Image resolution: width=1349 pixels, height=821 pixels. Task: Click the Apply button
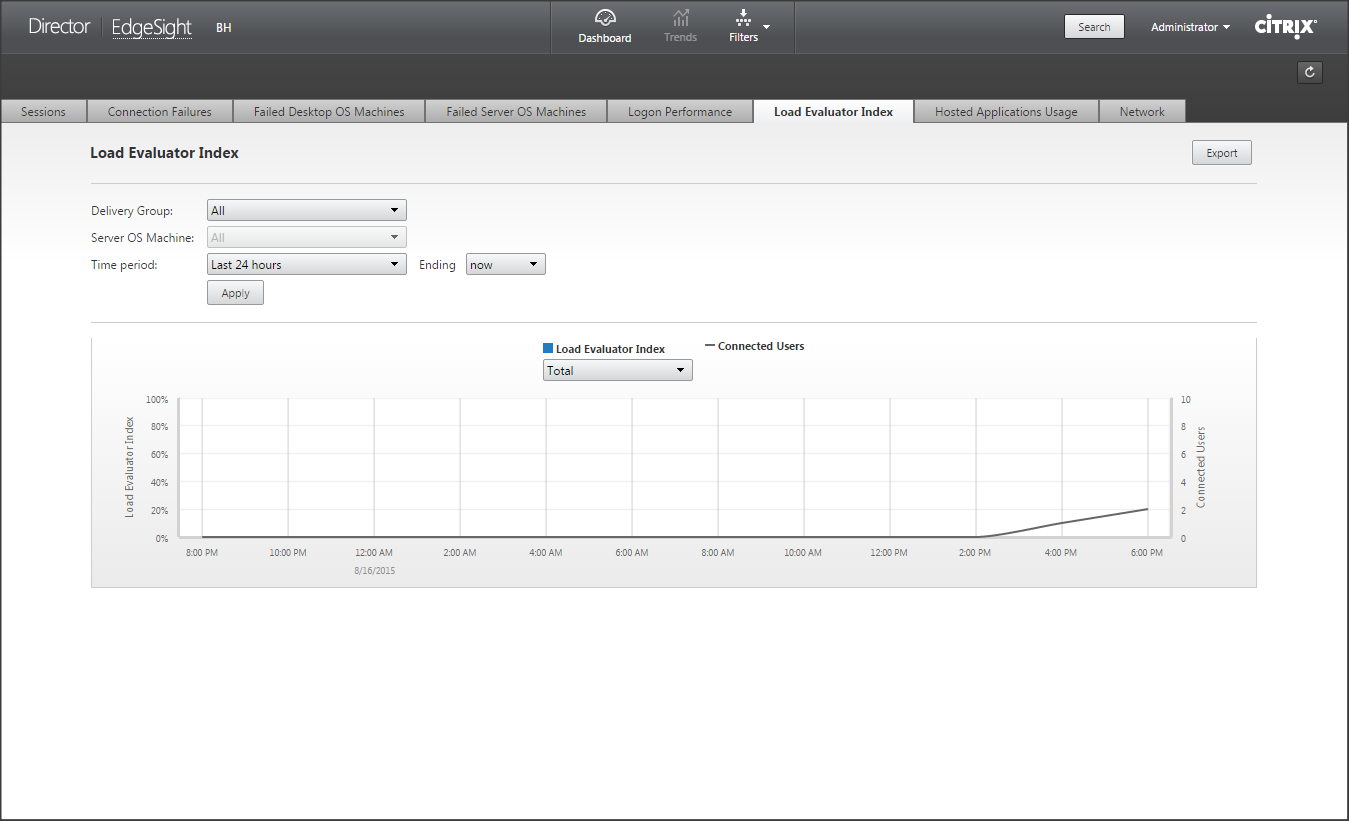tap(235, 293)
